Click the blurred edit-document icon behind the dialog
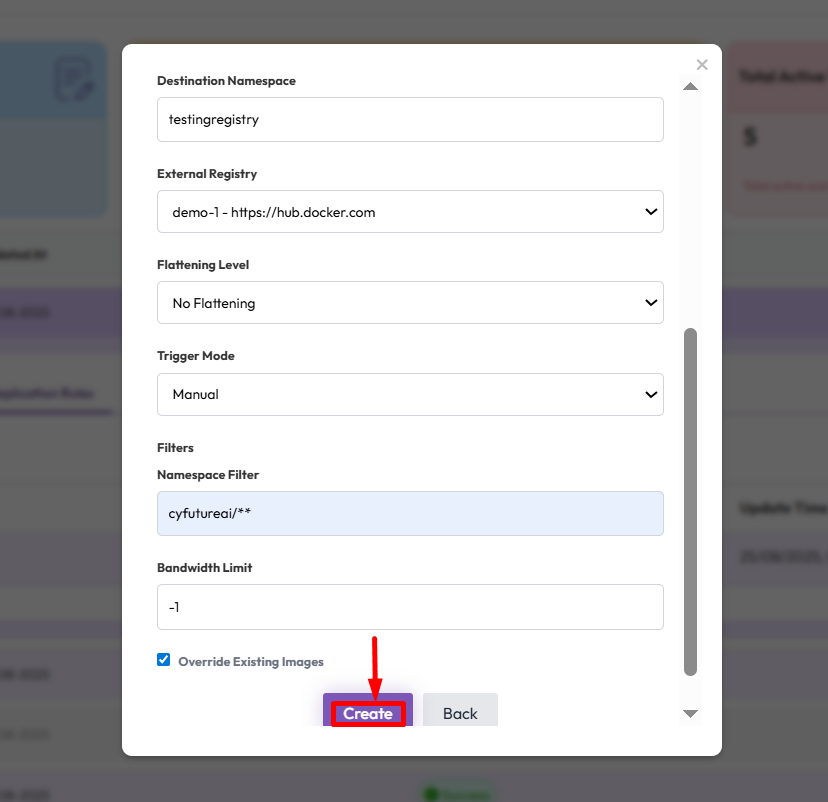 74,81
